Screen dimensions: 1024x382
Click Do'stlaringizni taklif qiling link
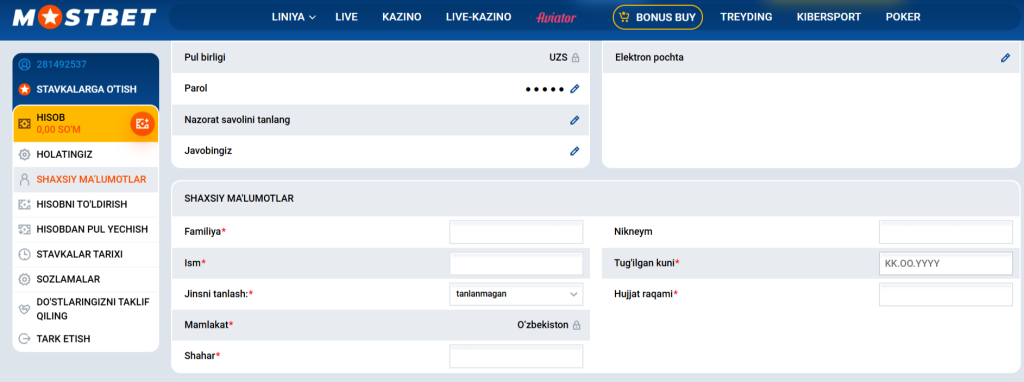[86, 309]
